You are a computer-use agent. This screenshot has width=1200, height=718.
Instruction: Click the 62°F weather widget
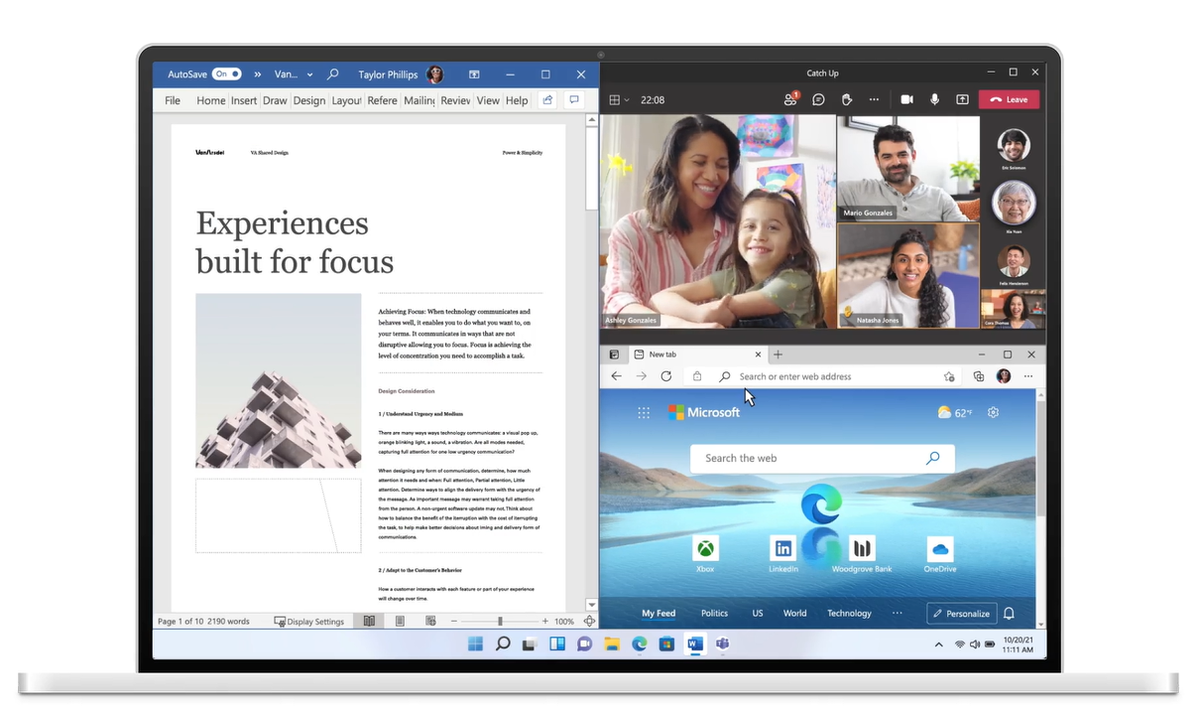[954, 412]
